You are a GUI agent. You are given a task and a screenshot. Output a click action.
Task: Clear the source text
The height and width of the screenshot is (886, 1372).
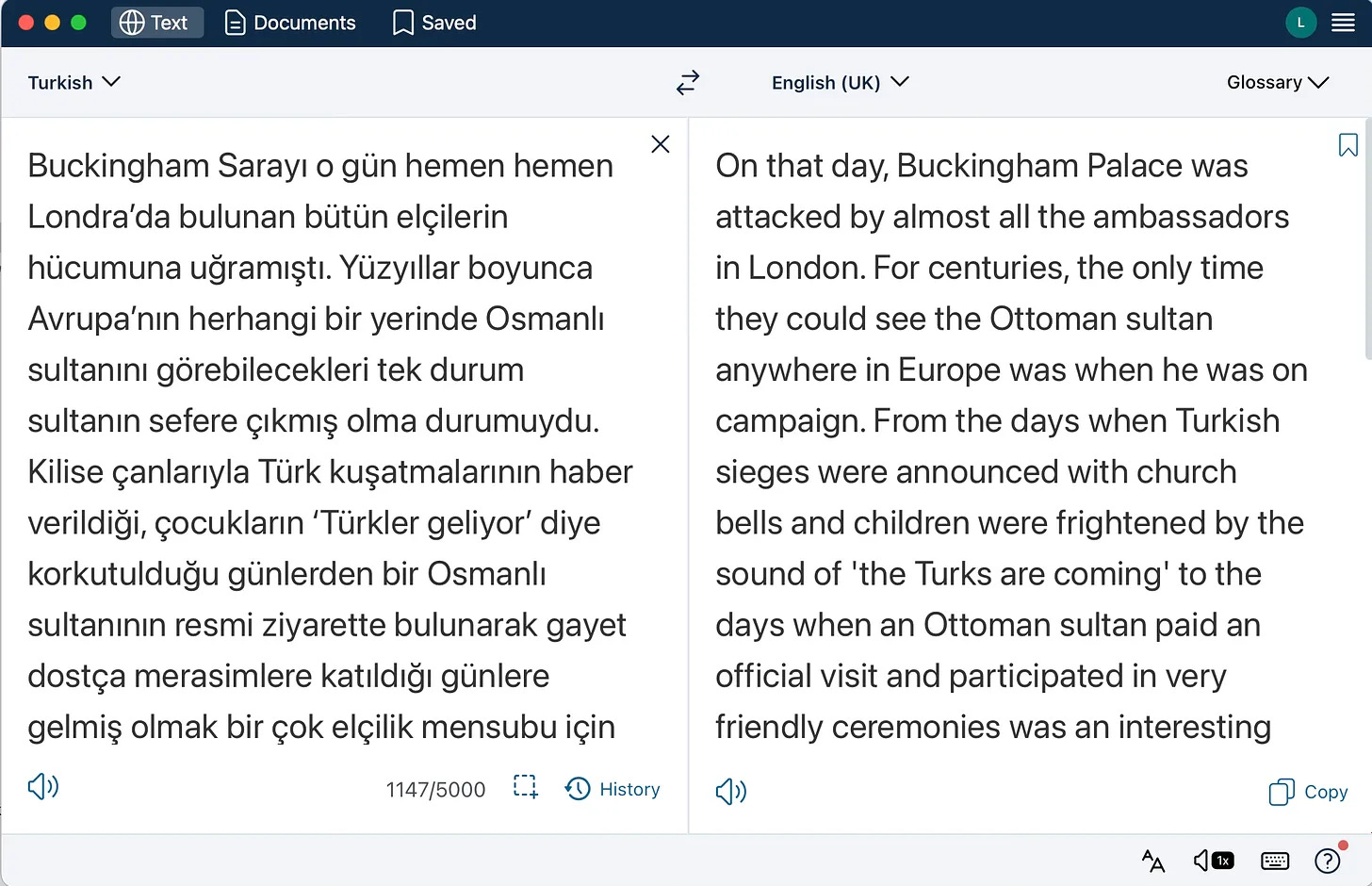(x=660, y=143)
